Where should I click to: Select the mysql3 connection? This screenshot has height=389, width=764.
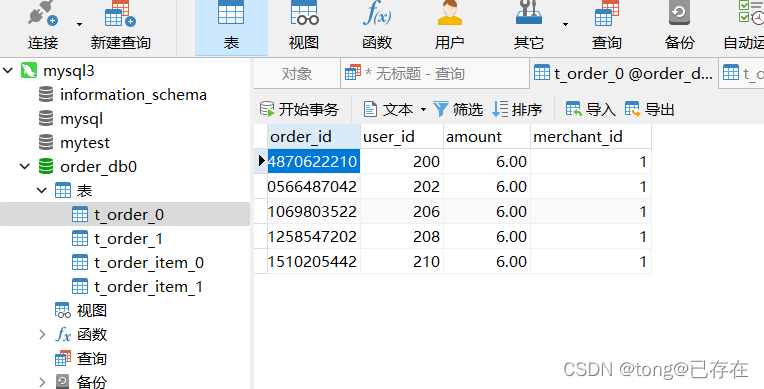[69, 71]
